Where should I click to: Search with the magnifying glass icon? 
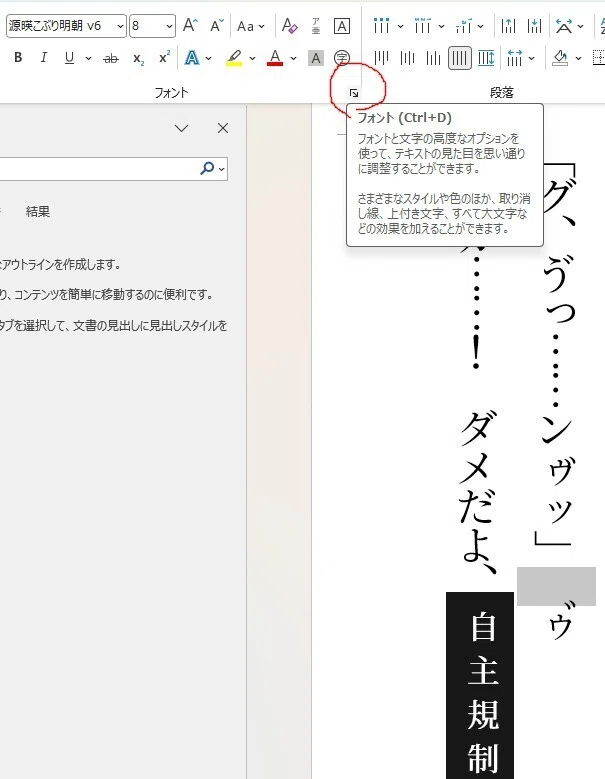[x=207, y=169]
